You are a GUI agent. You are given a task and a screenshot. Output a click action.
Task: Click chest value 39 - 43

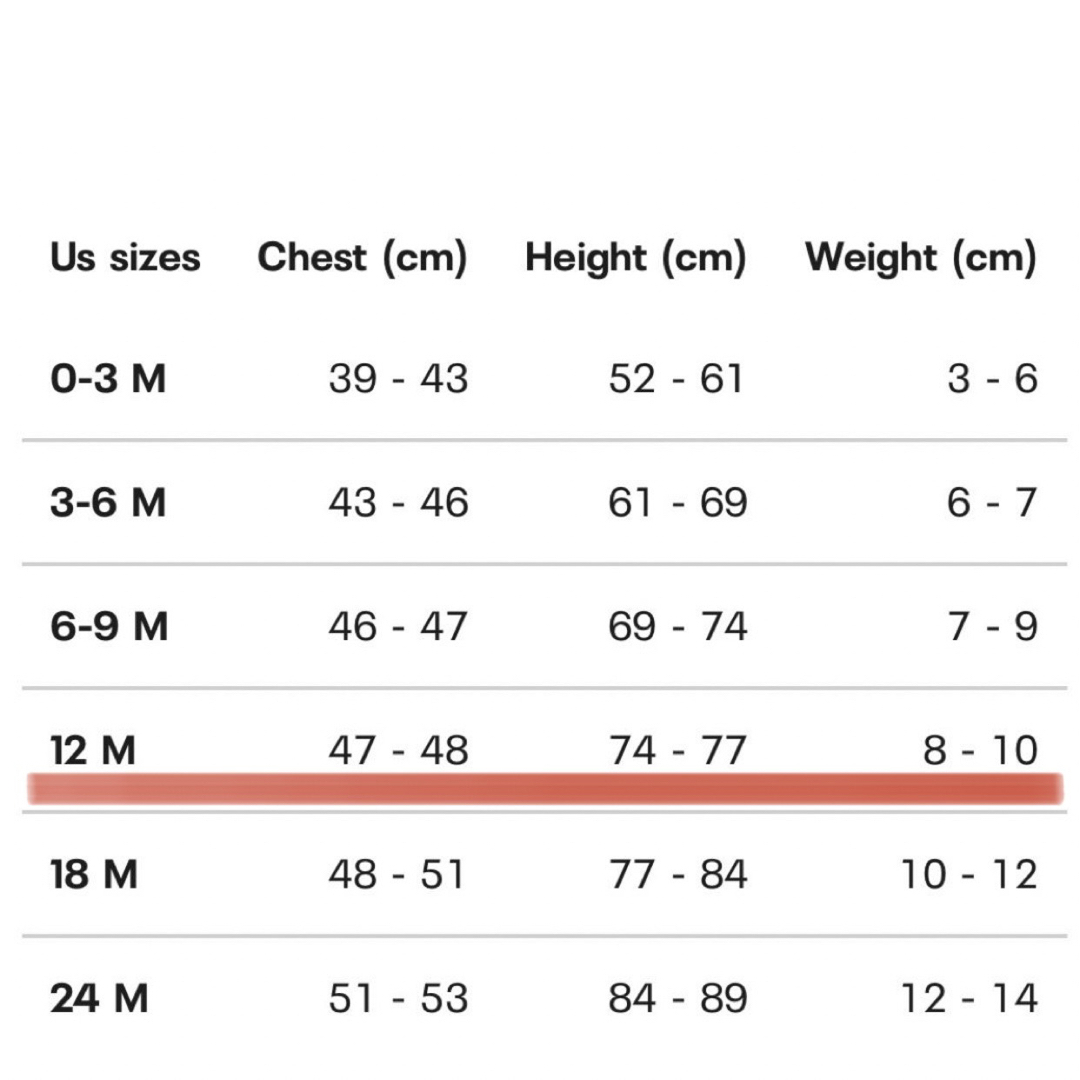point(398,379)
